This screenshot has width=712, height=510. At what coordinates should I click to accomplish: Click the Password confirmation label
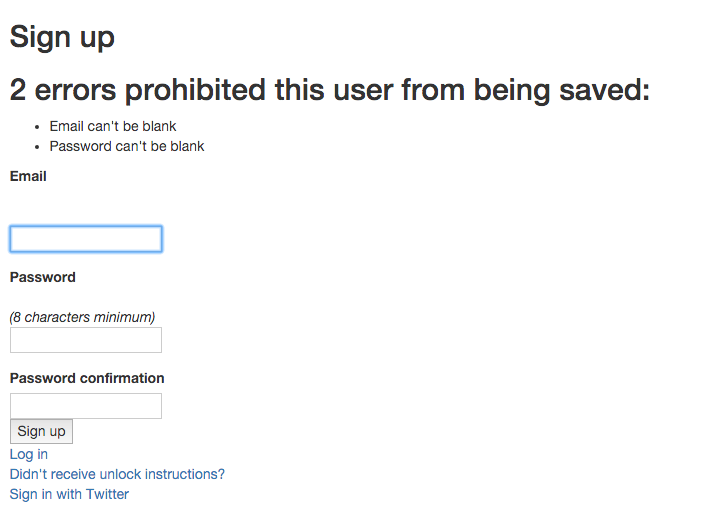[x=87, y=378]
